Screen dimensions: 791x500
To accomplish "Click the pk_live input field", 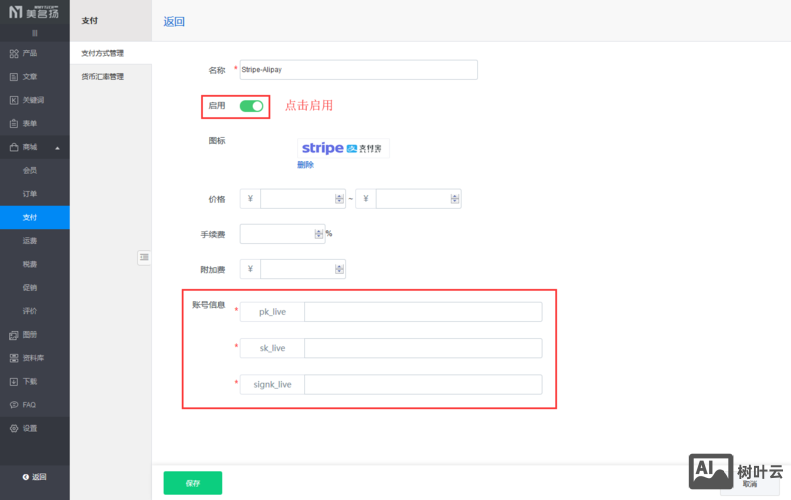I will point(423,312).
